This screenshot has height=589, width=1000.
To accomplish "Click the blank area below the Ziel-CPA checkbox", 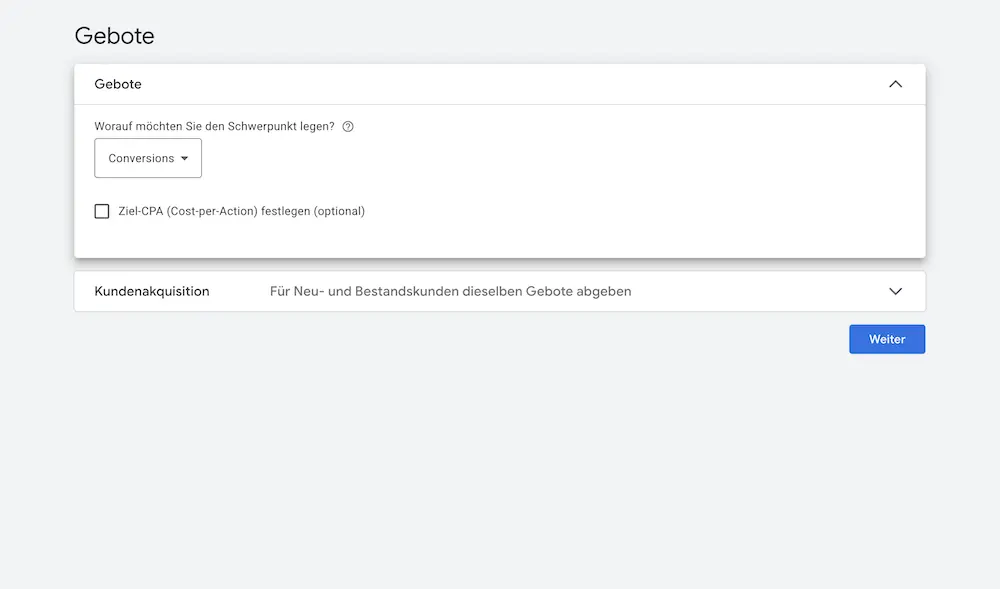I will (x=400, y=240).
